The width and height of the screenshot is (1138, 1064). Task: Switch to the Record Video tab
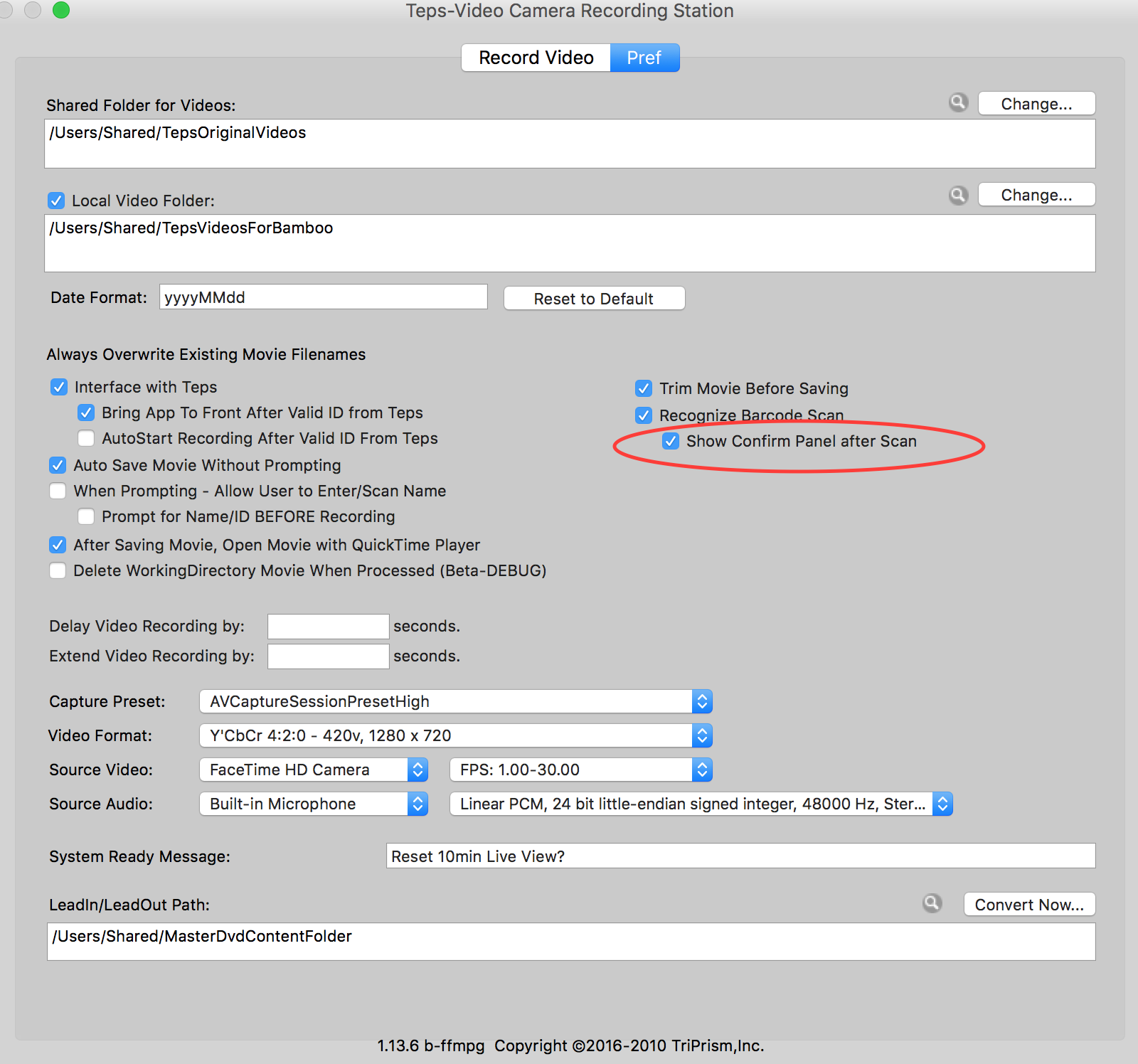click(x=536, y=58)
